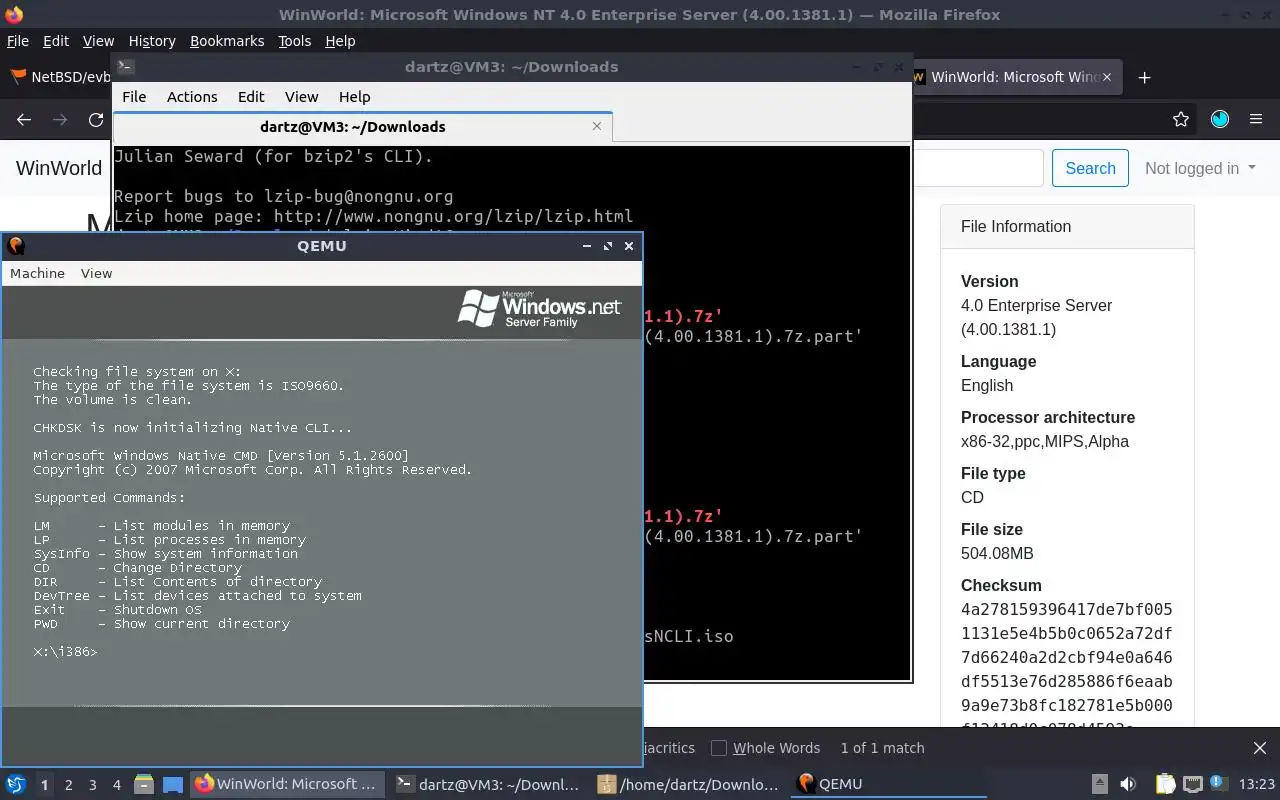This screenshot has width=1280, height=800.
Task: Click the WinWorld Search button
Action: point(1090,168)
